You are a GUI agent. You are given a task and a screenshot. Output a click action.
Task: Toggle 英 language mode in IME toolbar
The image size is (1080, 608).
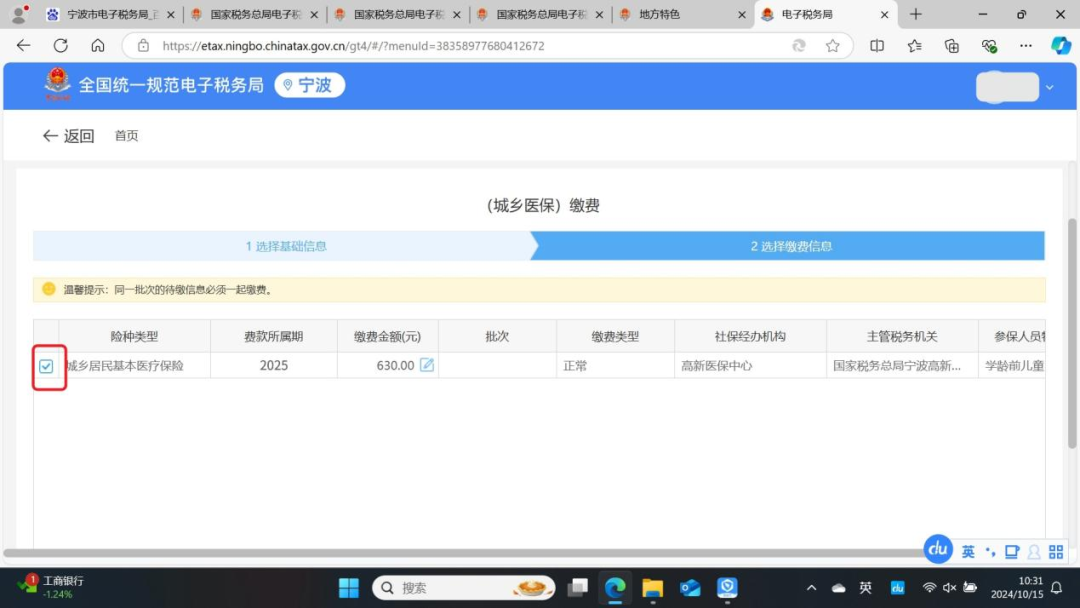[968, 552]
